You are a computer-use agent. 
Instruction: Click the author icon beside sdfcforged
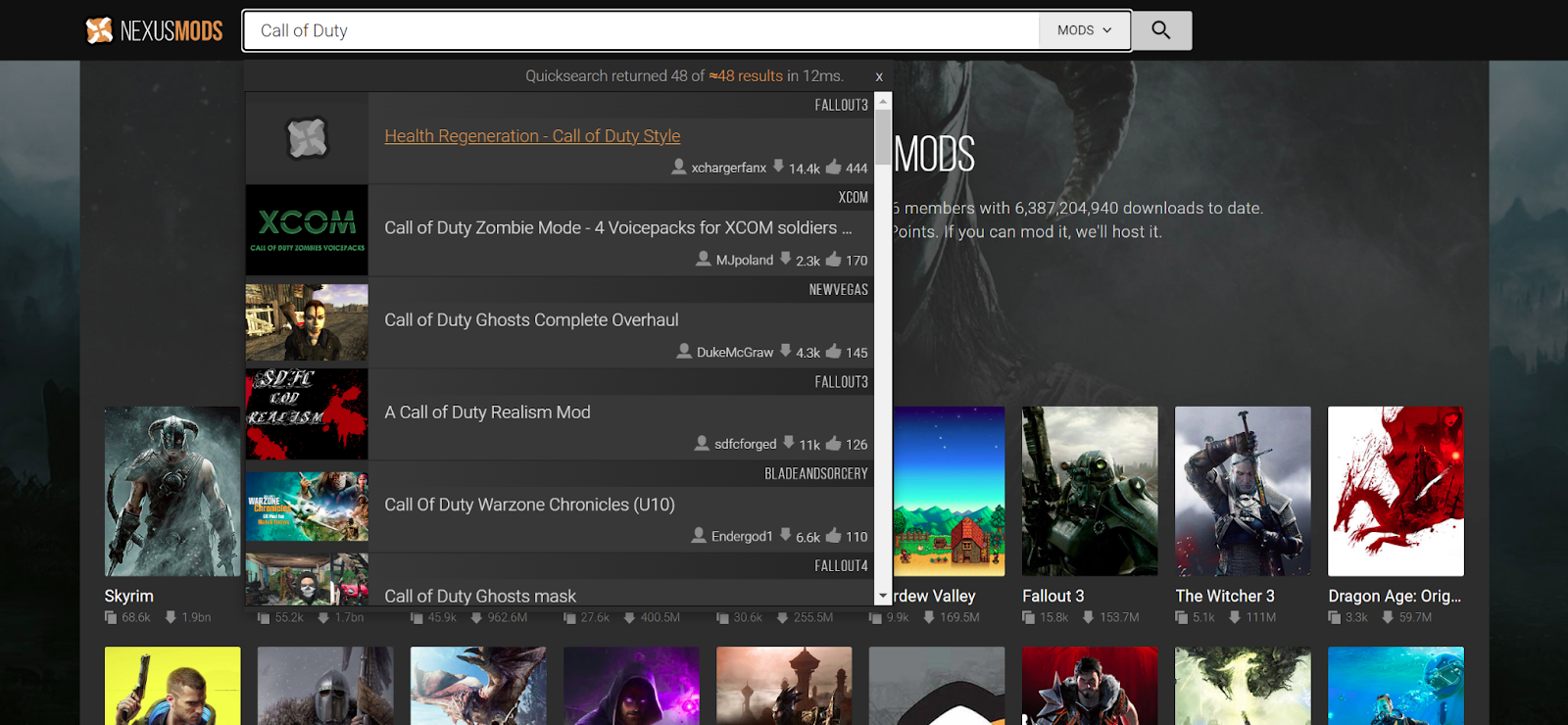tap(702, 443)
